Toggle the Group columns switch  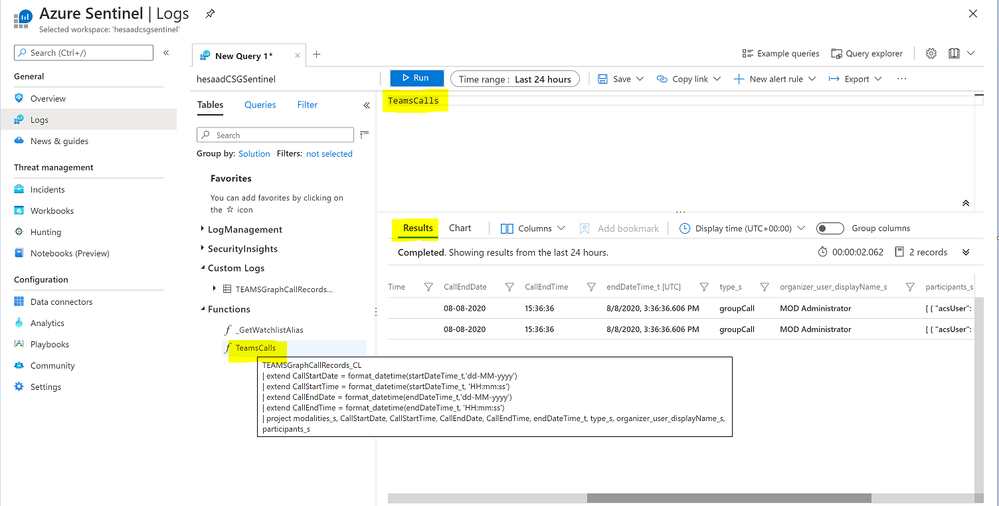click(x=830, y=228)
